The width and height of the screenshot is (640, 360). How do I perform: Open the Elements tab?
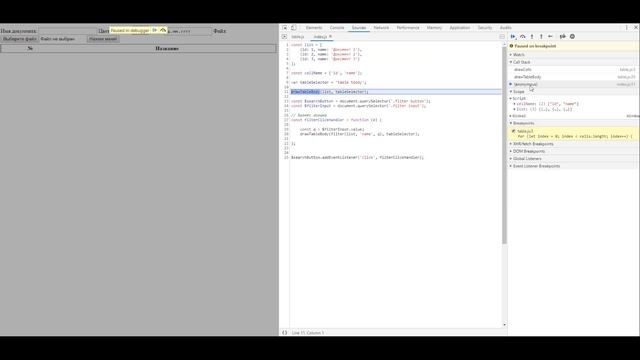coord(314,28)
